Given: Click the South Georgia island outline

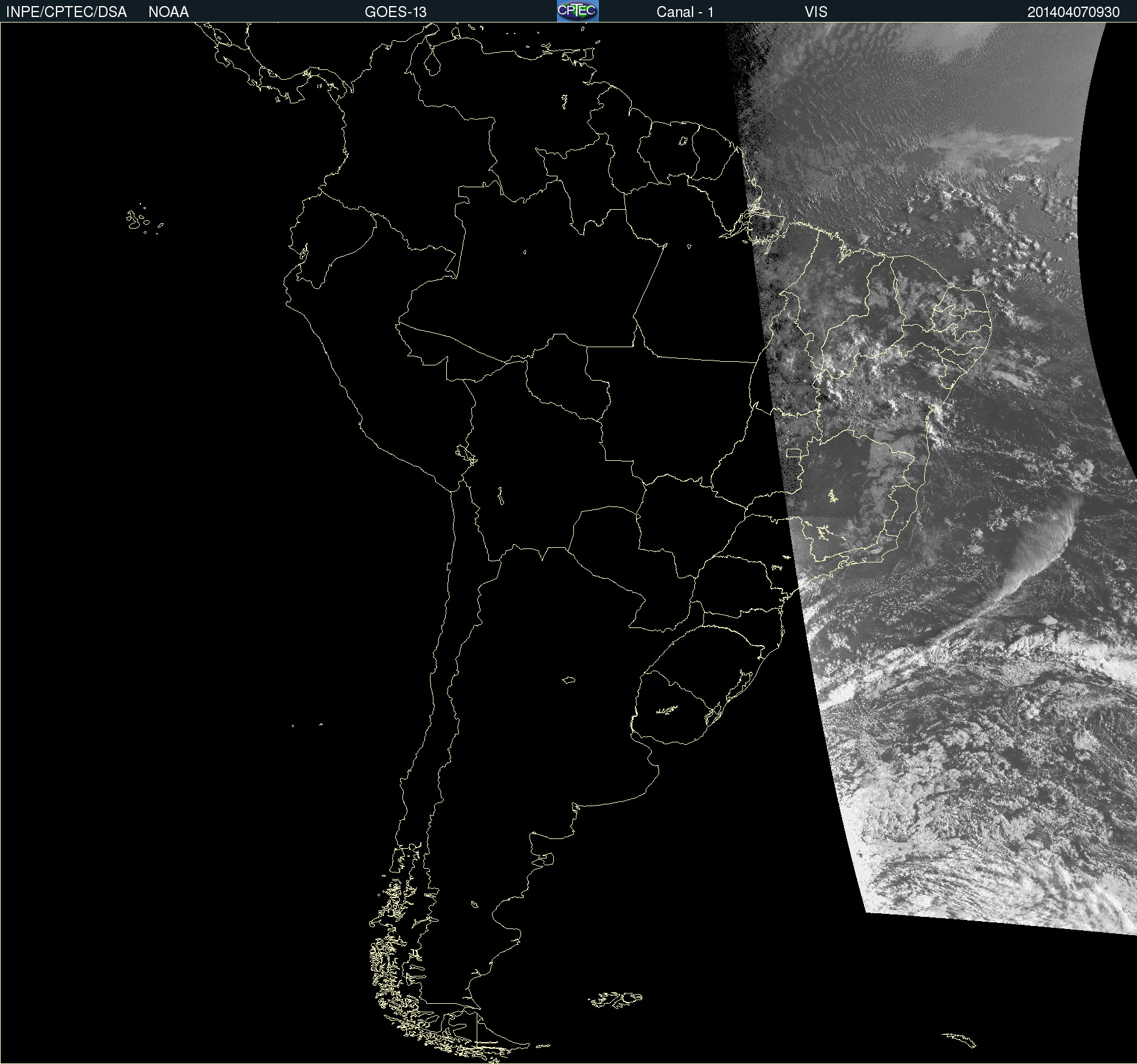Looking at the screenshot, I should [959, 1039].
